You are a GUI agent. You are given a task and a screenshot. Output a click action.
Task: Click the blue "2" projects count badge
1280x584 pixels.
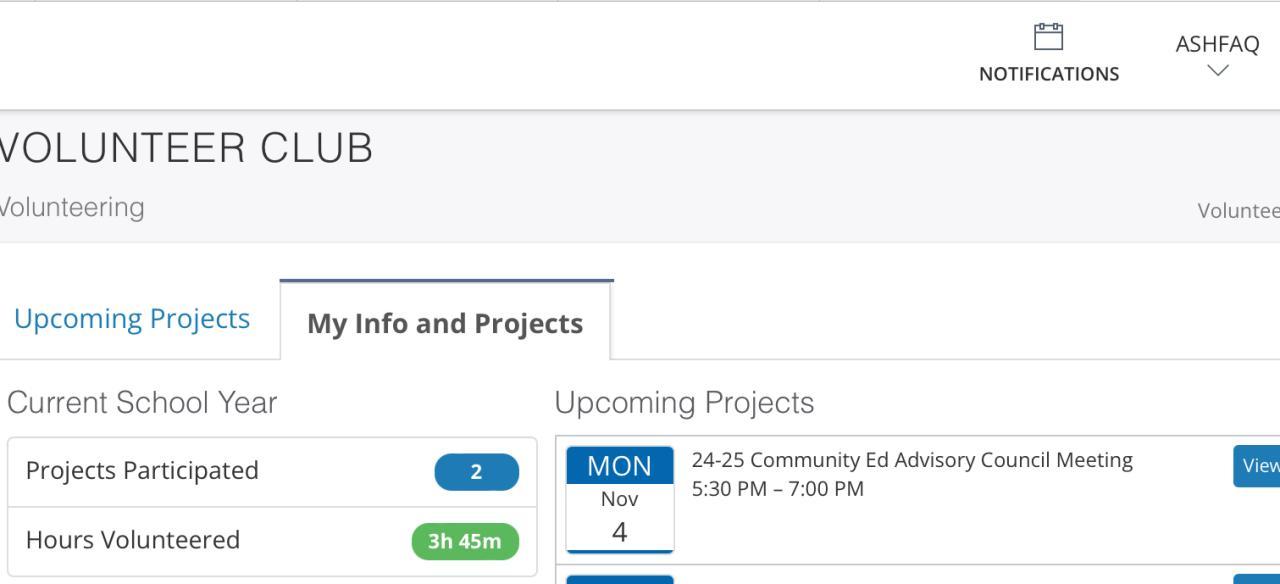tap(476, 472)
